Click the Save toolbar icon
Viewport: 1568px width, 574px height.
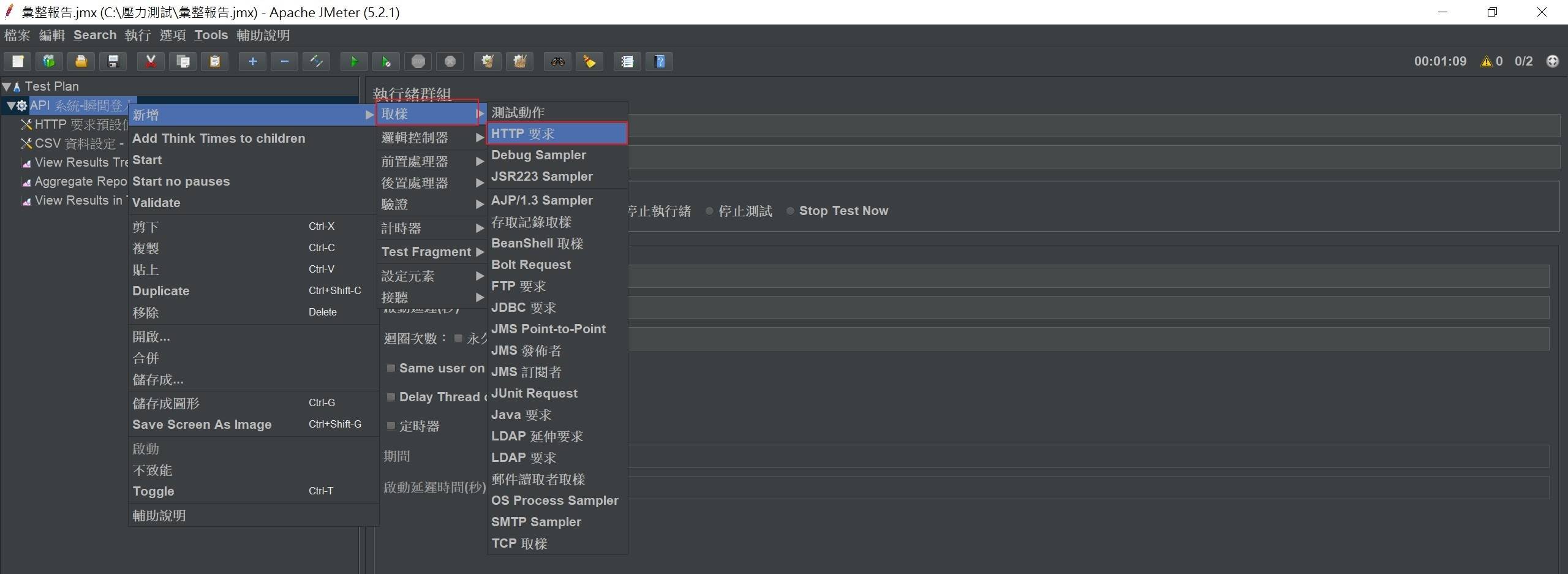pos(113,61)
